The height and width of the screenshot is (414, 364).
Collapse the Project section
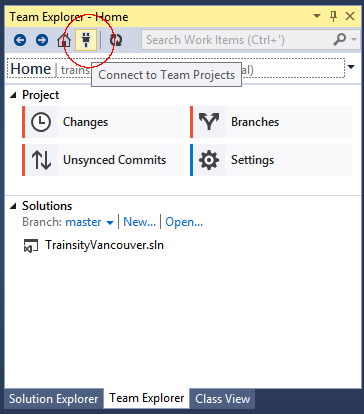(x=13, y=95)
